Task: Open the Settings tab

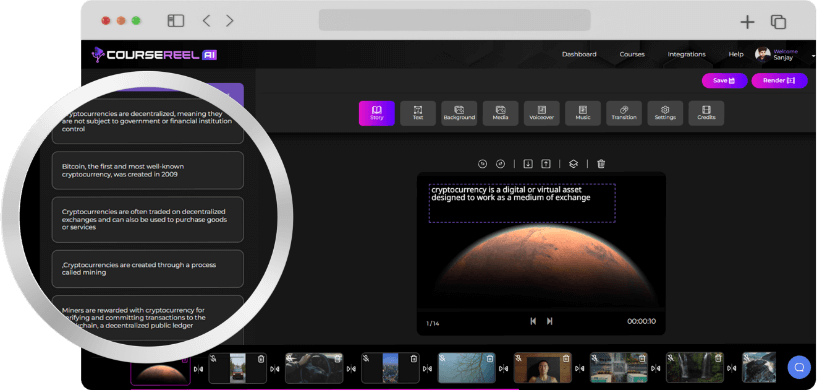Action: point(665,113)
